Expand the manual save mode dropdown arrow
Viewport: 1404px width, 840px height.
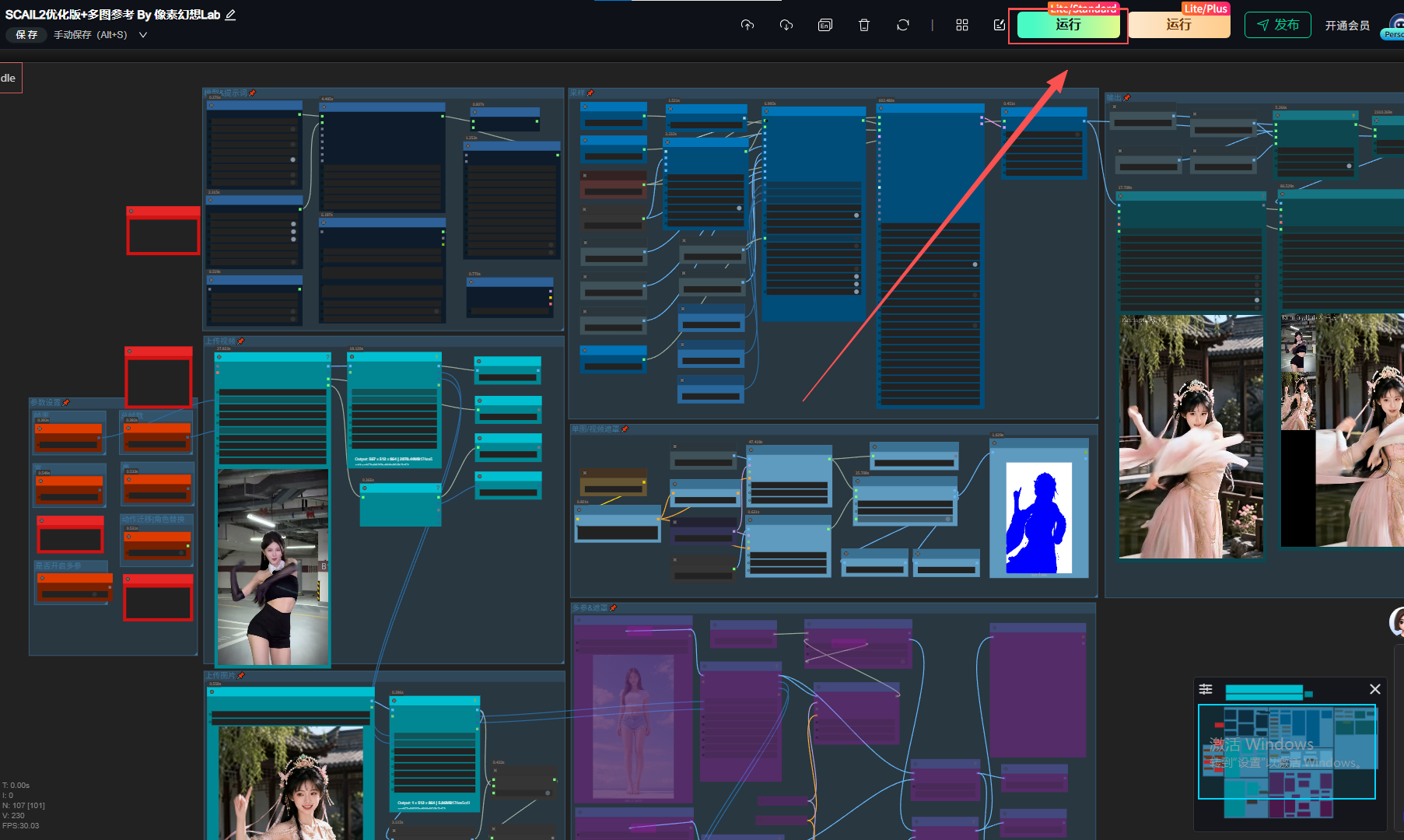[143, 35]
